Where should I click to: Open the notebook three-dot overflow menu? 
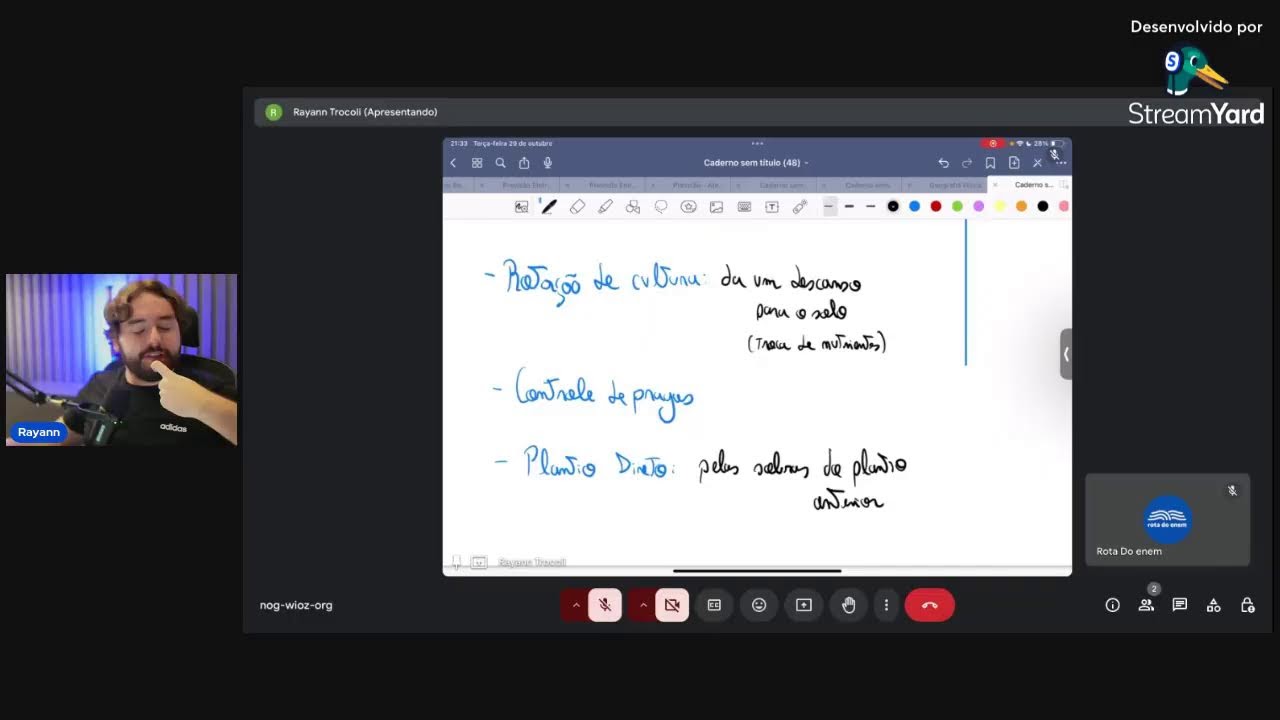click(1061, 163)
